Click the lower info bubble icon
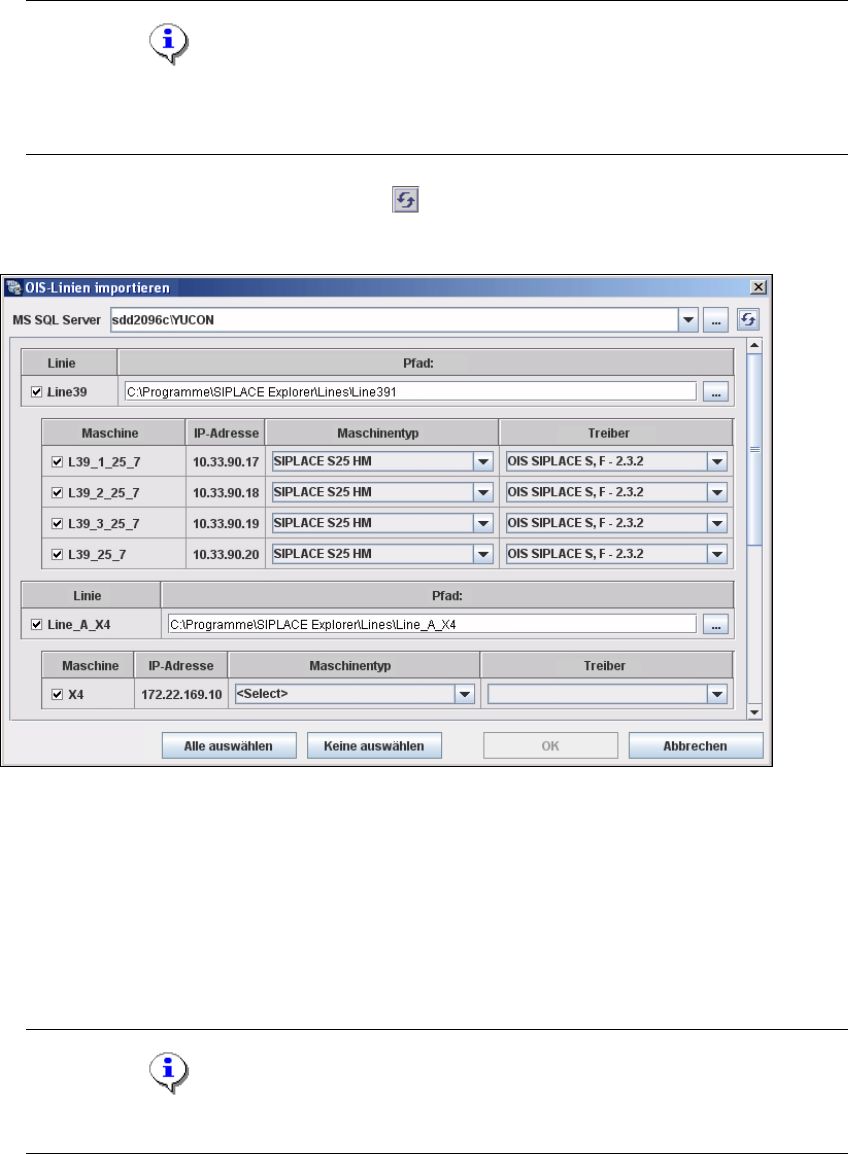The image size is (848, 1154). click(169, 1072)
